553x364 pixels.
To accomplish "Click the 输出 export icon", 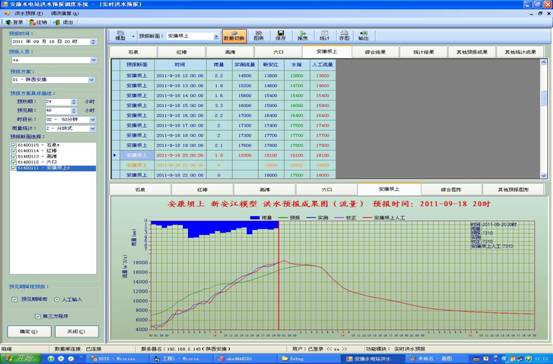I will [363, 36].
